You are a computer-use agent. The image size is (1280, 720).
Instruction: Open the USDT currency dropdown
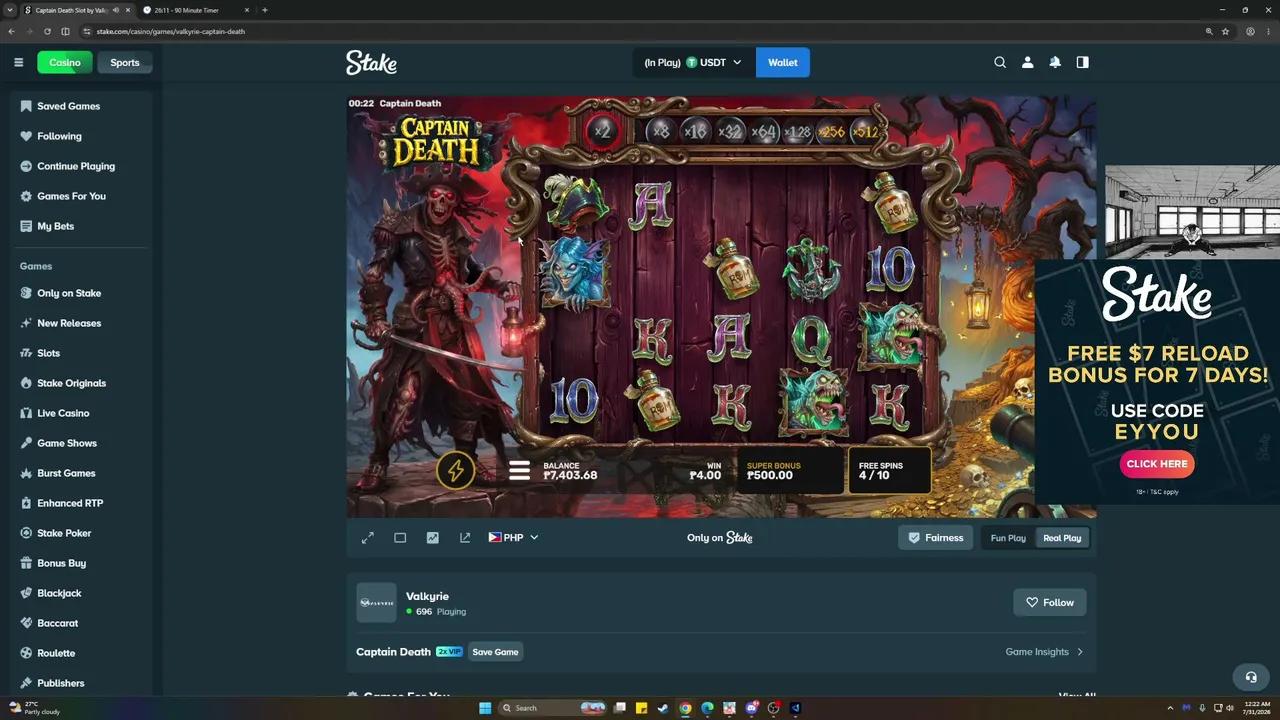[694, 62]
